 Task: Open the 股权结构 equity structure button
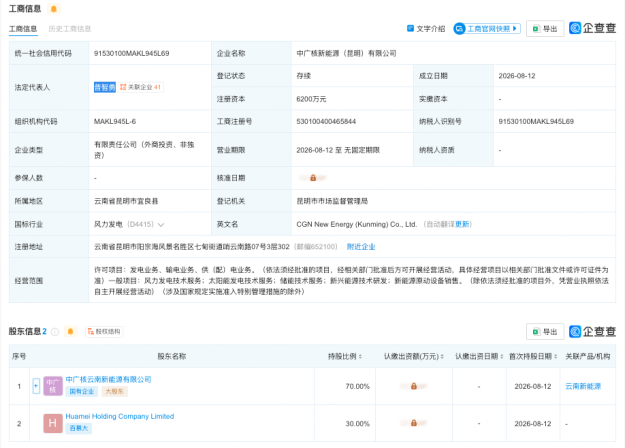tap(104, 332)
